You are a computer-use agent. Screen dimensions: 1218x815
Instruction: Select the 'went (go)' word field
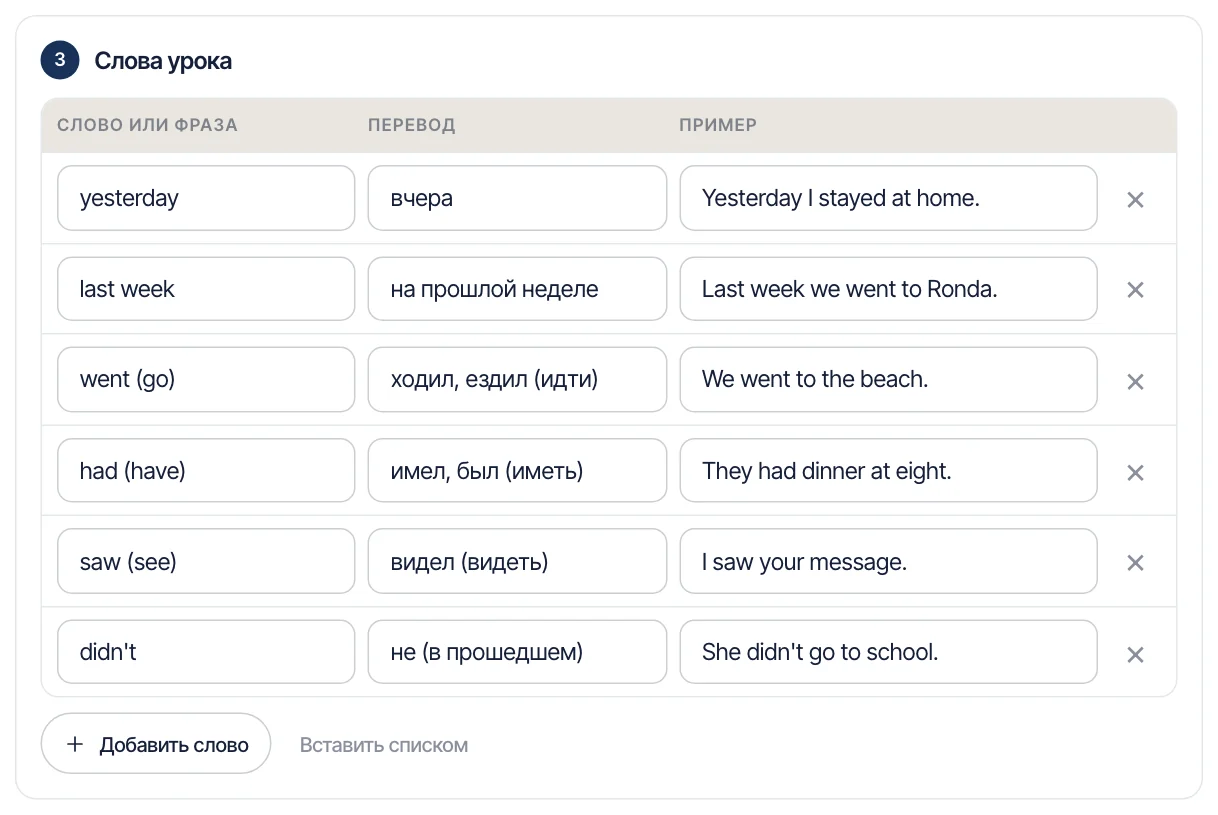(x=206, y=380)
